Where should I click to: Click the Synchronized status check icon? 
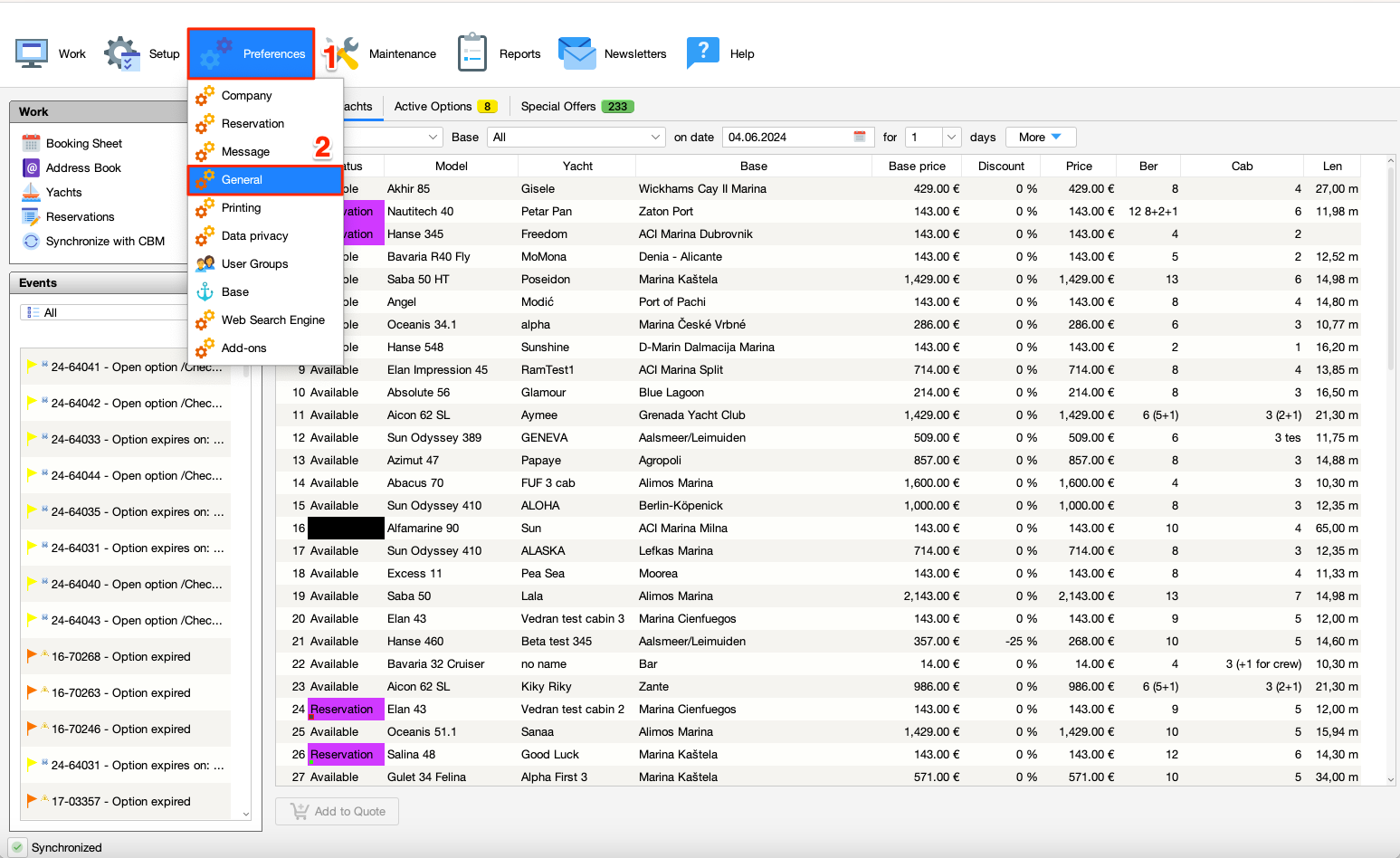[x=17, y=847]
